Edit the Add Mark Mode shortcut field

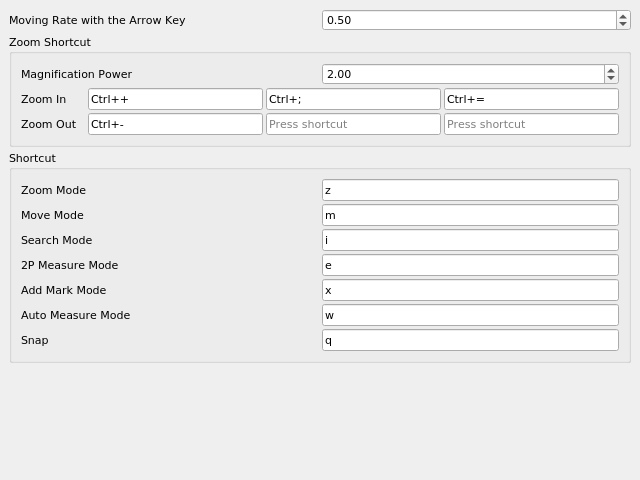[x=470, y=290]
